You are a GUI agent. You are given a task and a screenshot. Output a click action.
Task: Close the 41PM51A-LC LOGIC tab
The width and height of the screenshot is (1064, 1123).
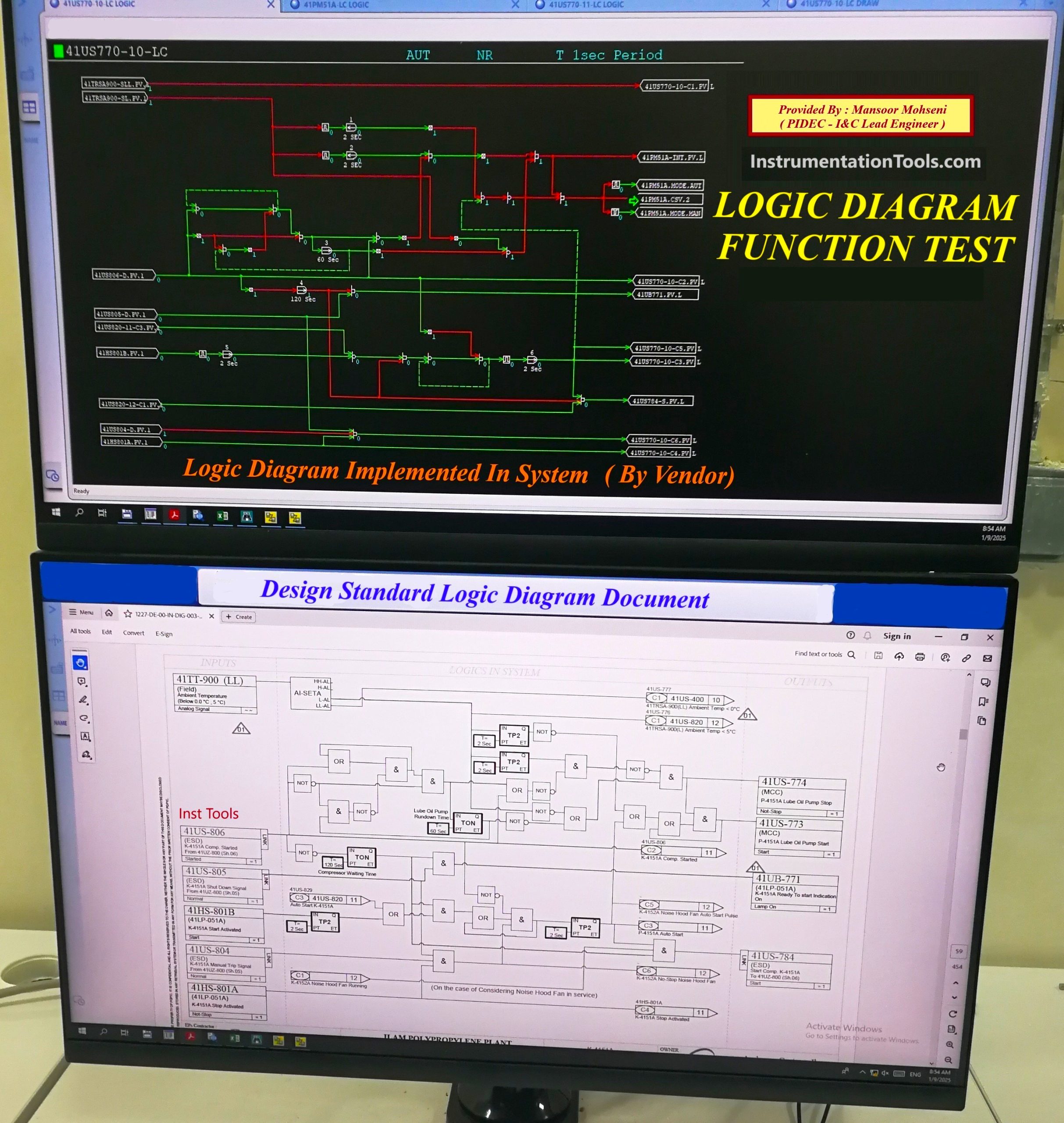coord(515,4)
